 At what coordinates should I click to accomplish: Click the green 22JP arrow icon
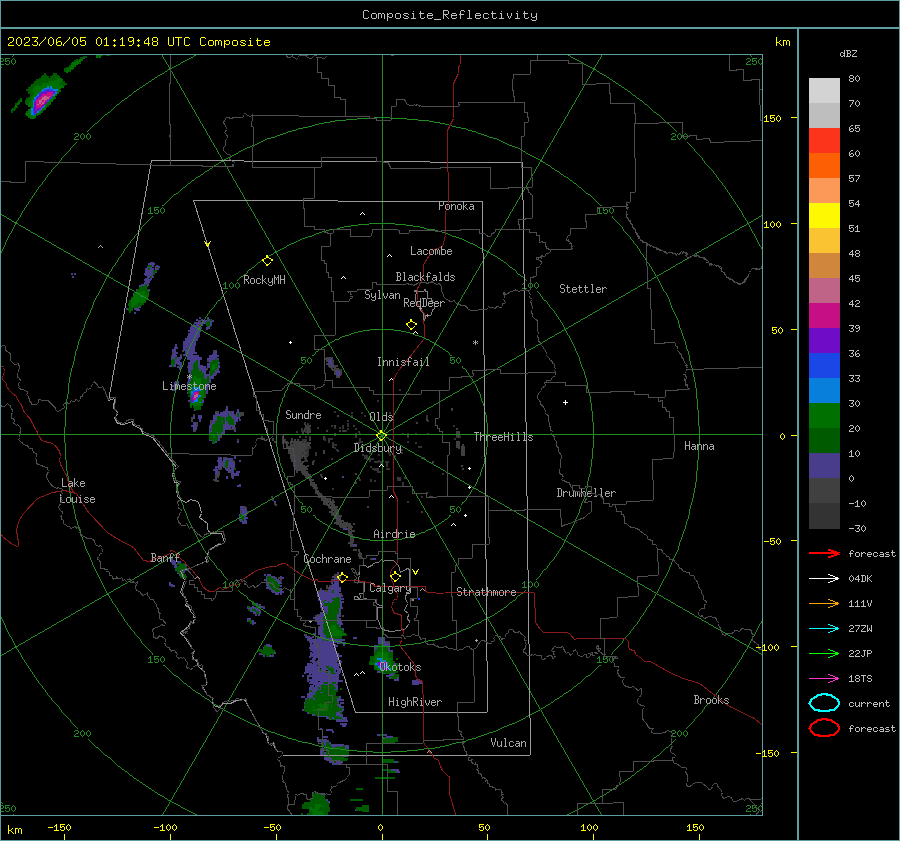click(x=824, y=653)
